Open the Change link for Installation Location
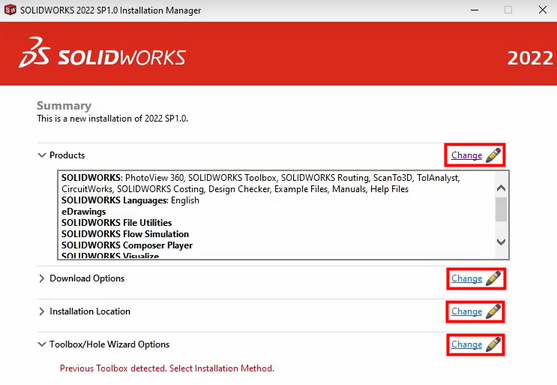Image resolution: width=557 pixels, height=385 pixels. click(x=466, y=311)
